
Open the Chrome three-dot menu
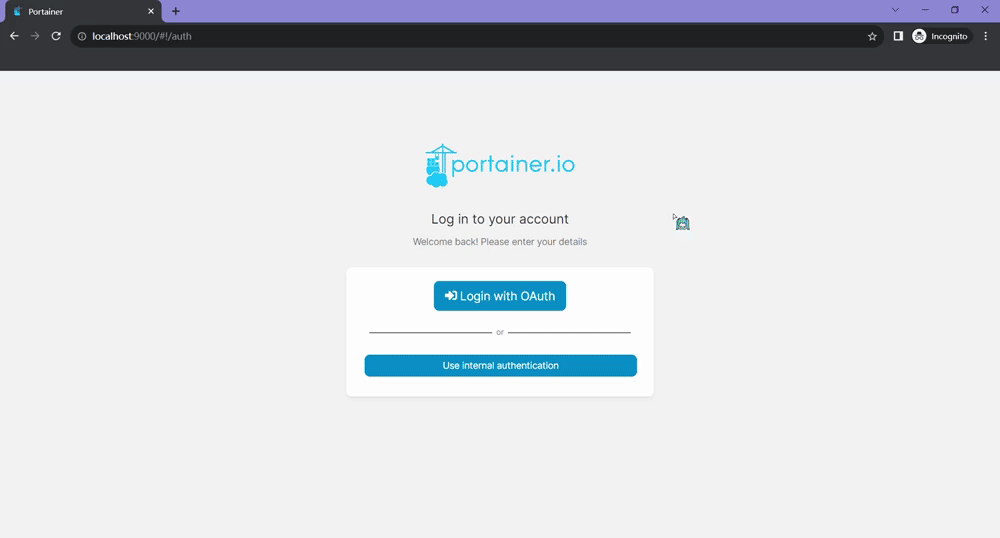pyautogui.click(x=985, y=36)
